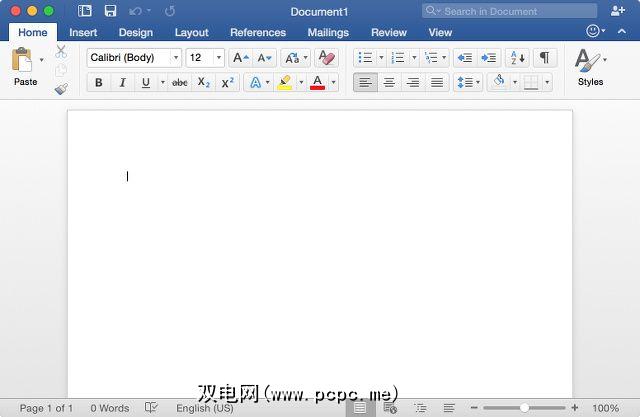This screenshot has width=640, height=417.
Task: Switch to Outline view in status bar
Action: coord(420,408)
